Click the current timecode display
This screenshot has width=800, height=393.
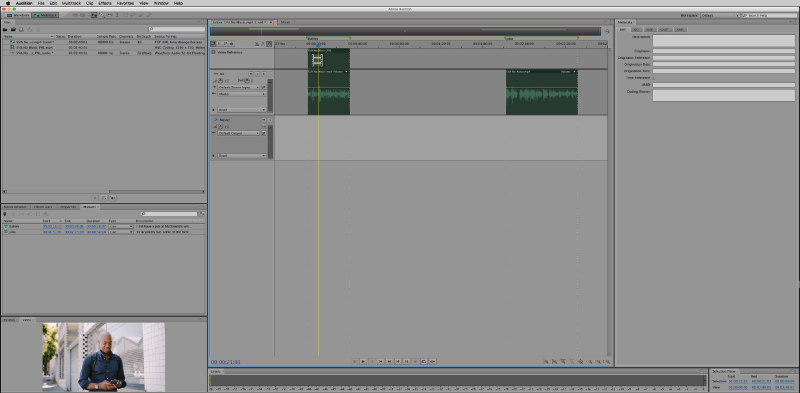[x=226, y=362]
